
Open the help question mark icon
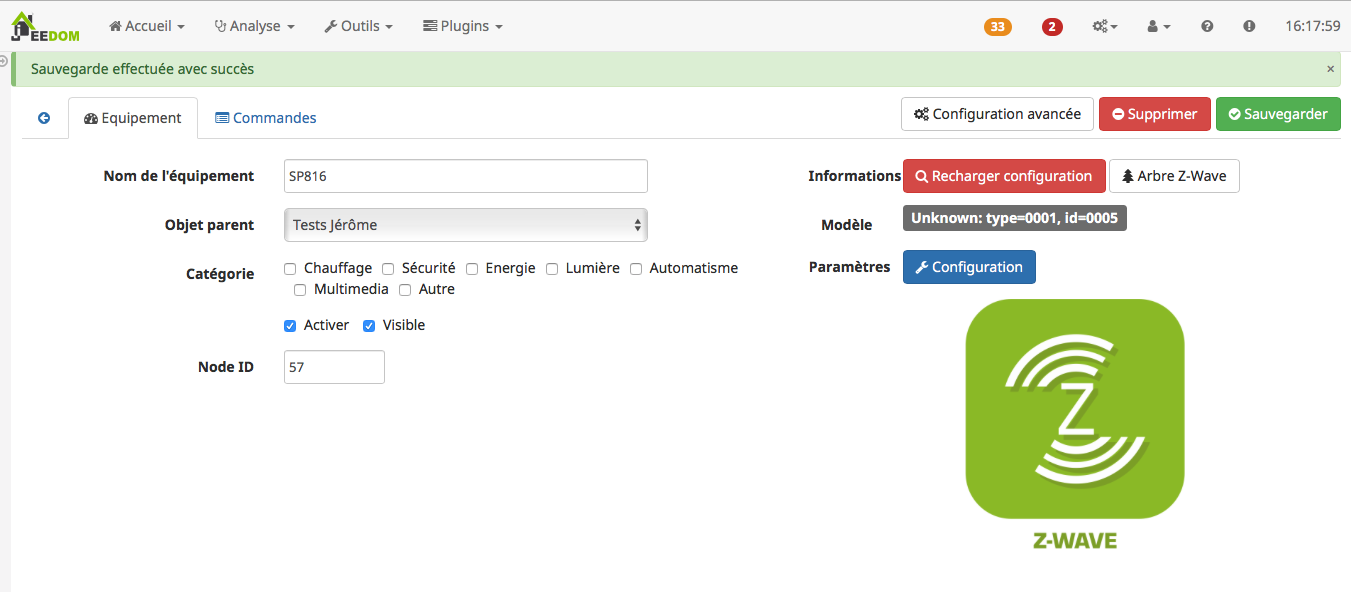pyautogui.click(x=1207, y=27)
